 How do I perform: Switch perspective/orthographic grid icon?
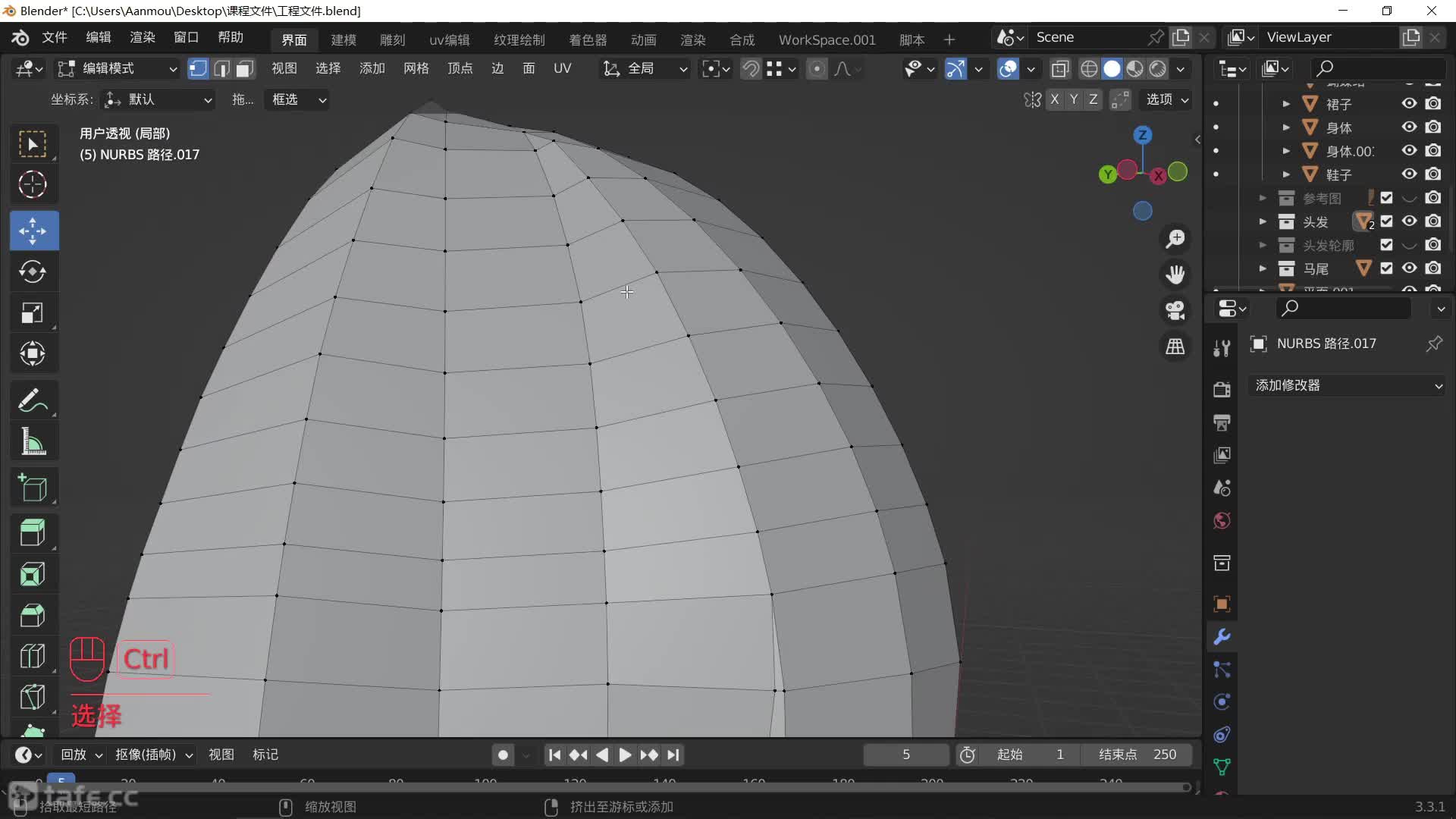coord(1175,347)
